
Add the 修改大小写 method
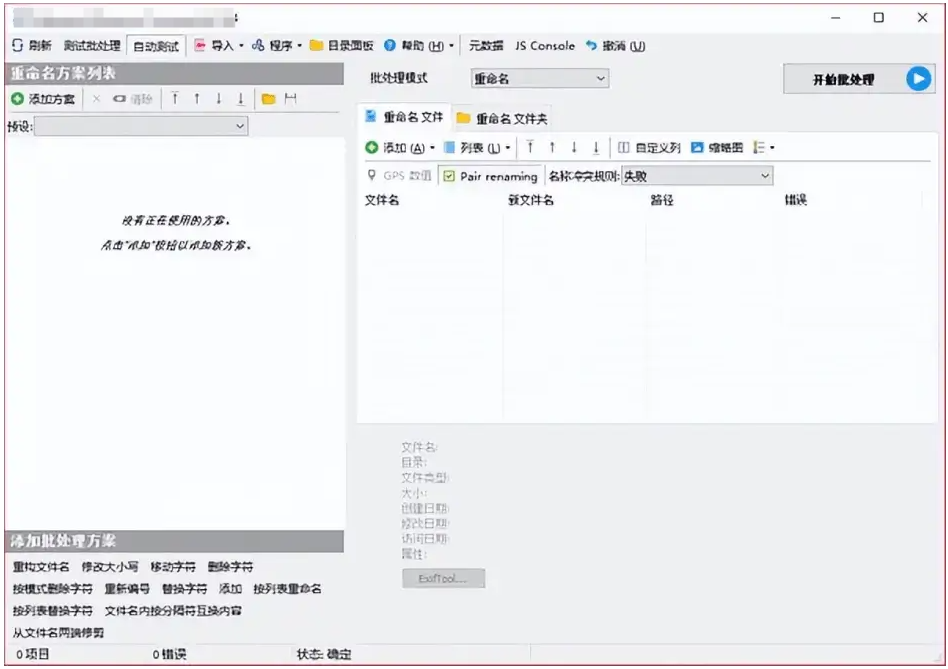[109, 567]
